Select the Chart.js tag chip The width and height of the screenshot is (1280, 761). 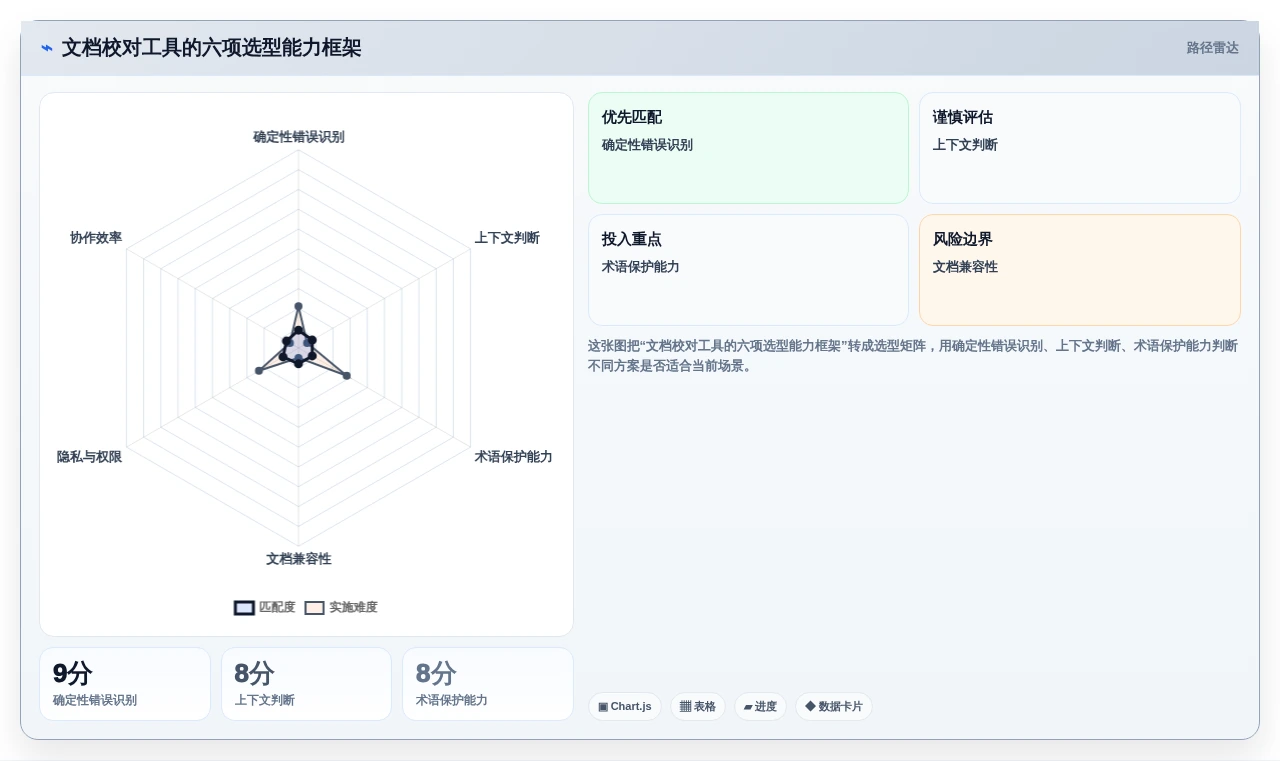[625, 706]
